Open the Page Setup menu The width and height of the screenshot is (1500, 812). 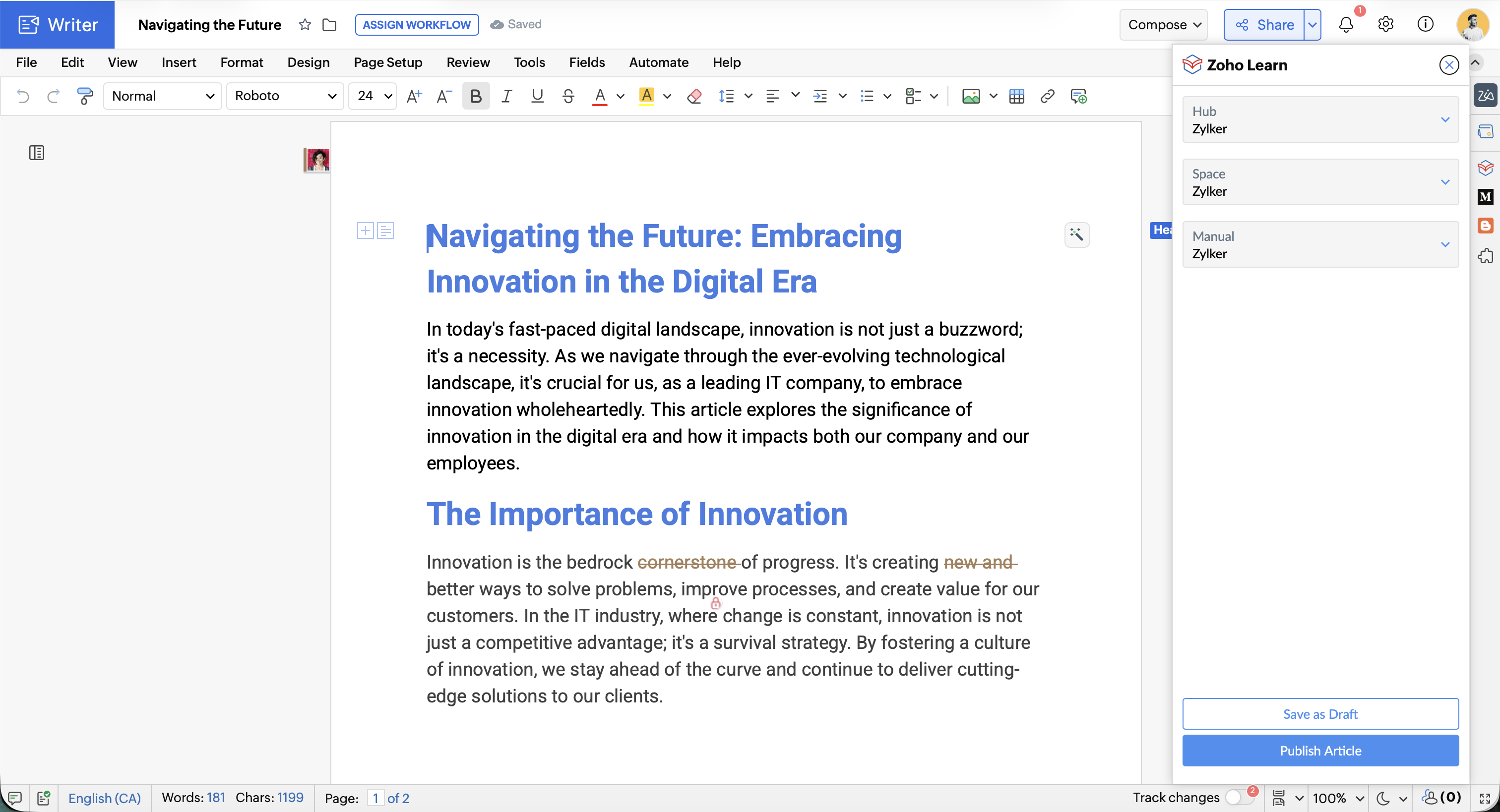click(x=388, y=62)
